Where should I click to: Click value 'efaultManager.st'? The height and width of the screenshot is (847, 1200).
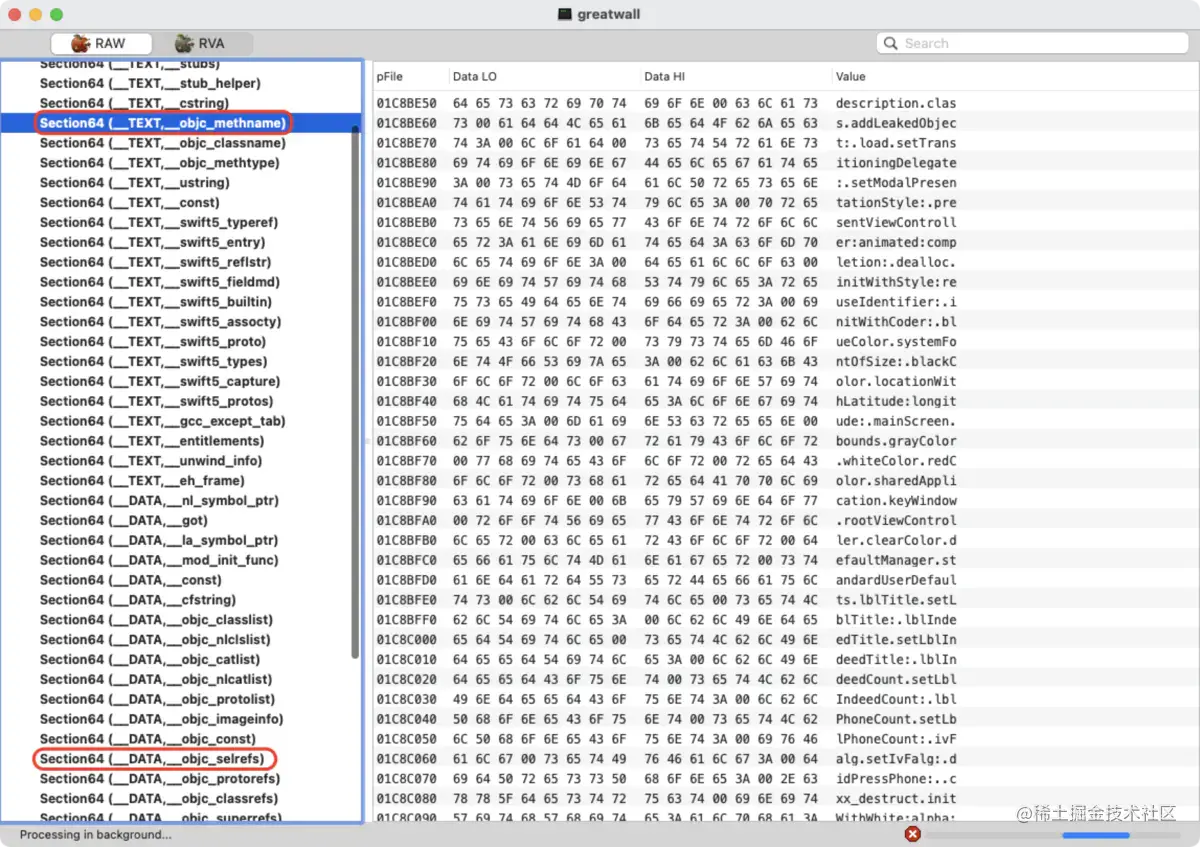pos(896,560)
